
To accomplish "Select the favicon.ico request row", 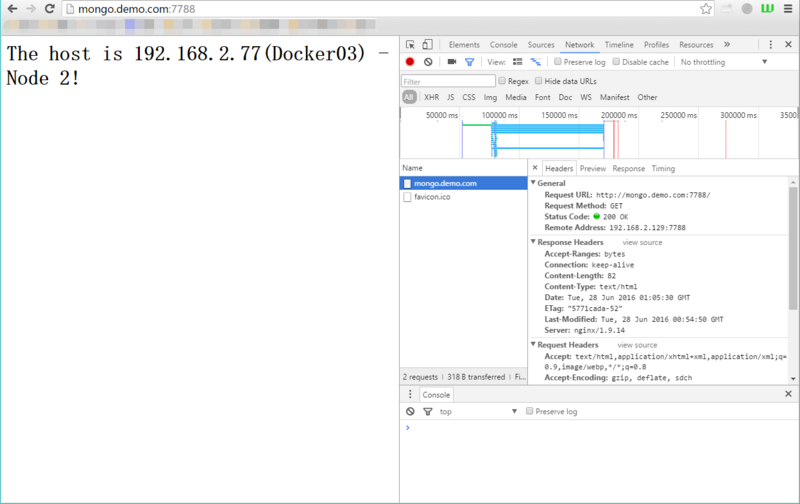I will pos(463,197).
